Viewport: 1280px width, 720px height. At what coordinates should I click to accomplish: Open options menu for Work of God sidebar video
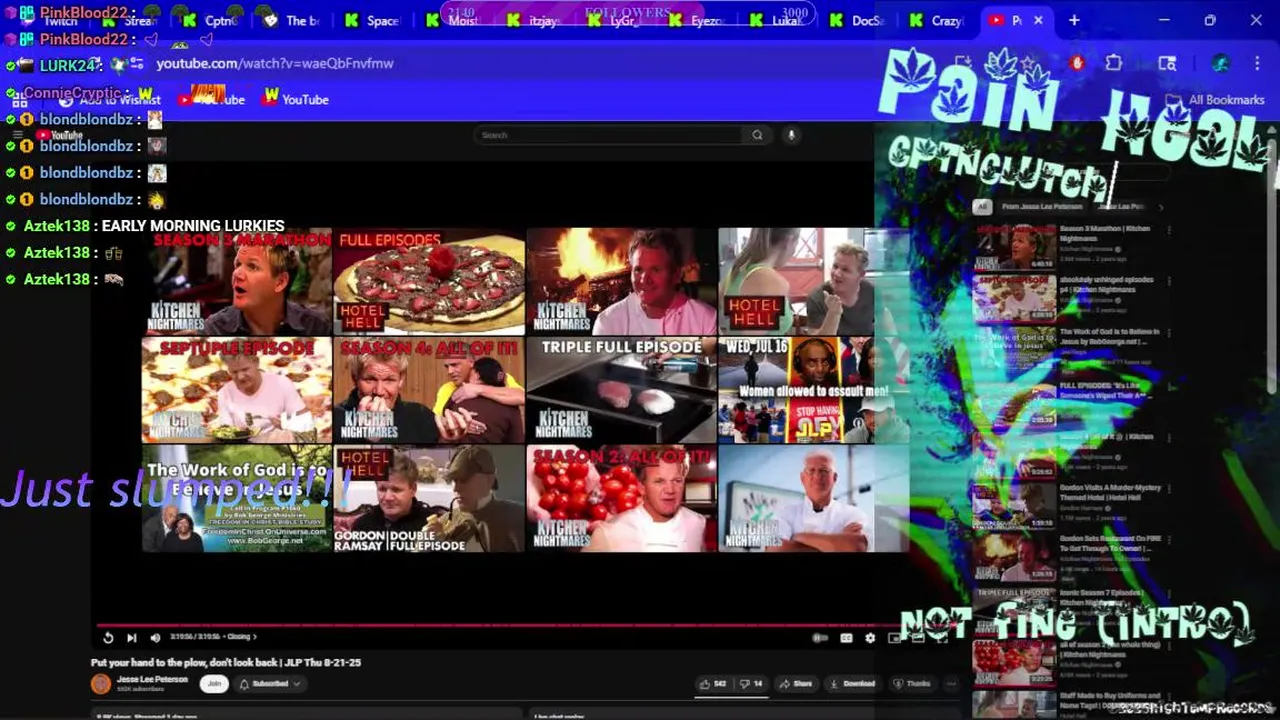tap(1168, 334)
